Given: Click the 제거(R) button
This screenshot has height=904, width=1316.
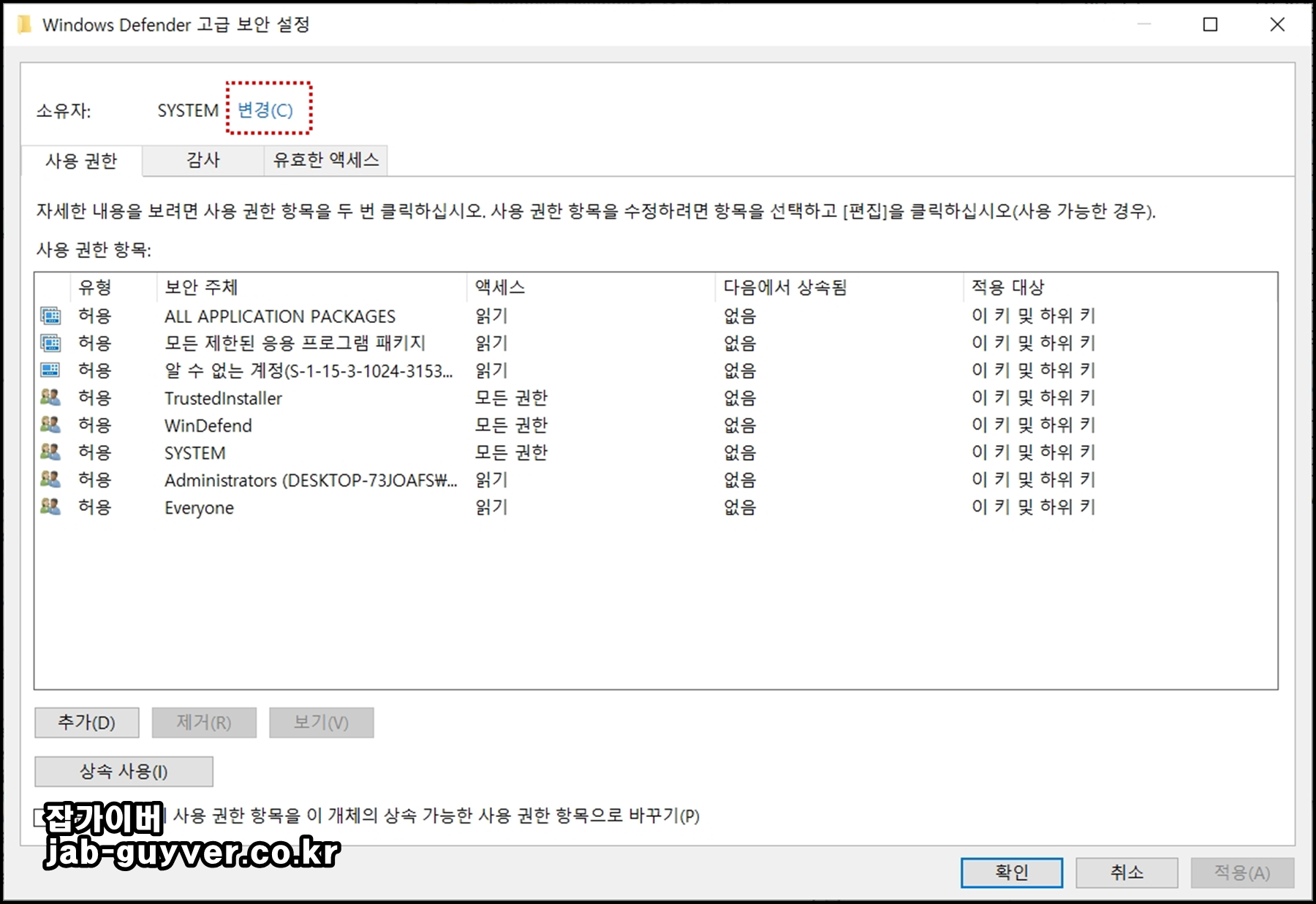Looking at the screenshot, I should 204,722.
